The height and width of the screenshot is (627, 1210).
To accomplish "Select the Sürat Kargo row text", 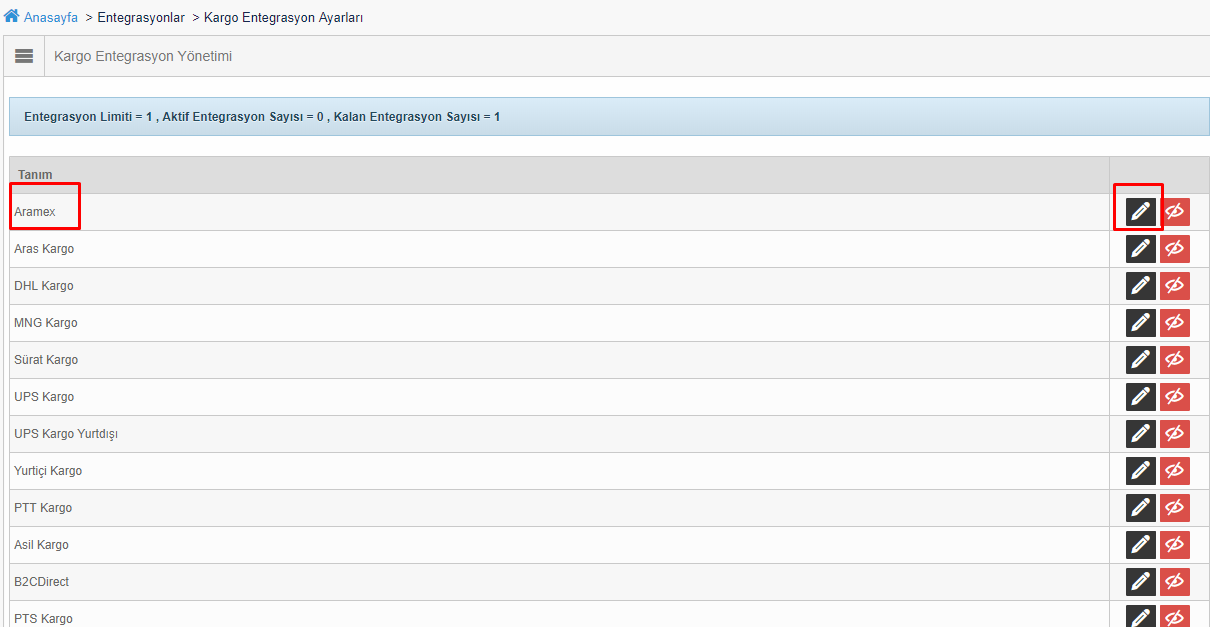I will point(46,360).
